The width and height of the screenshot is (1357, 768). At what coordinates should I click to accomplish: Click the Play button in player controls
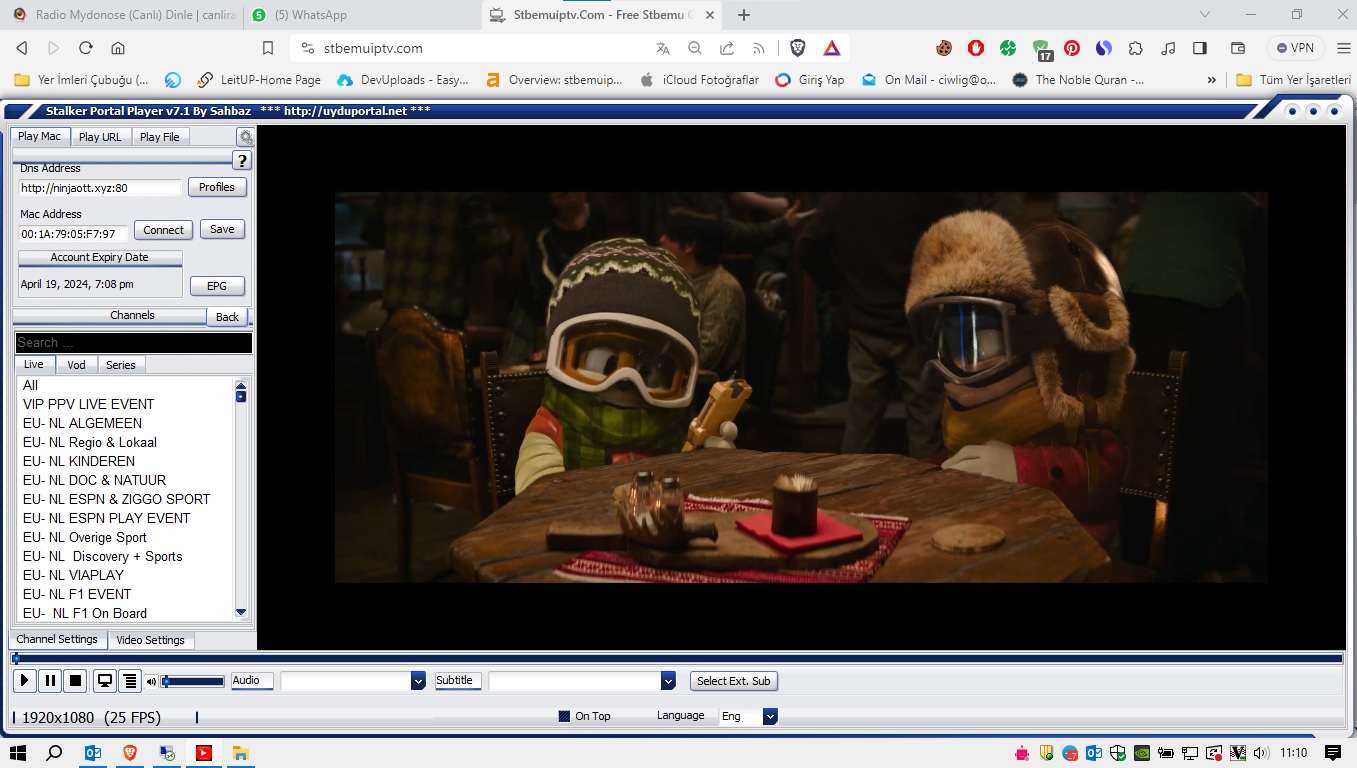pos(24,681)
